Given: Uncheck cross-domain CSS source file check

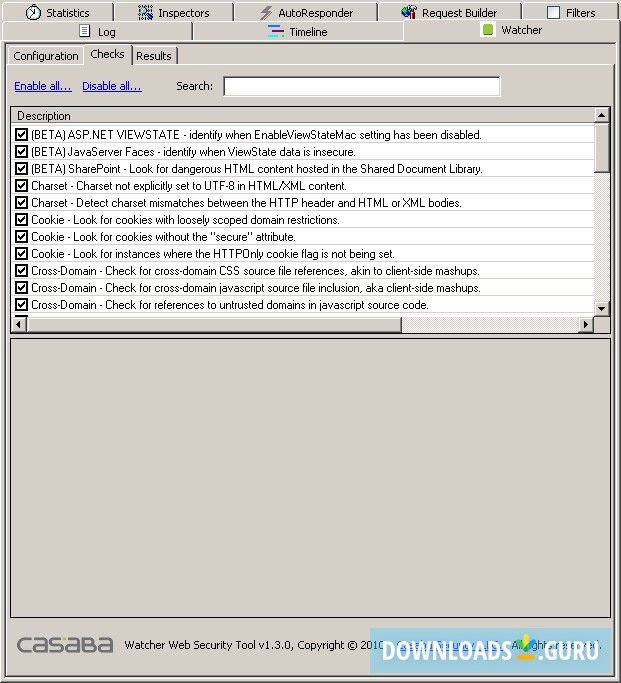Looking at the screenshot, I should (21, 270).
